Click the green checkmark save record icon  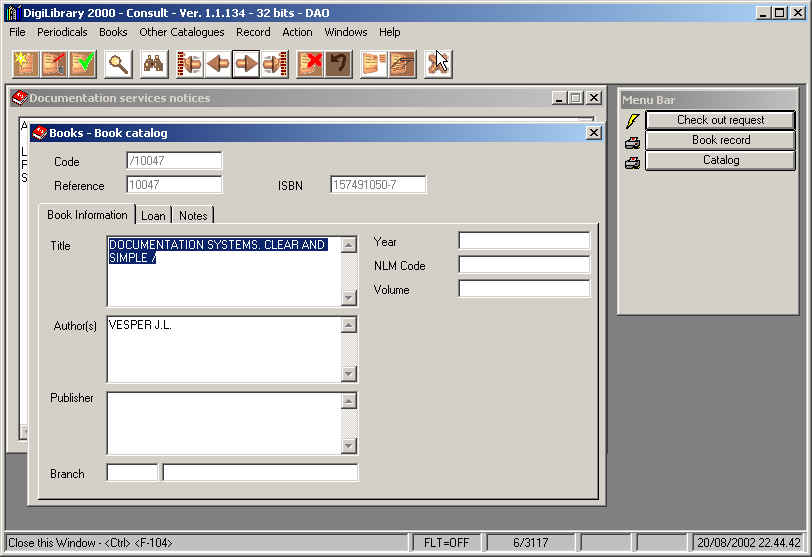click(82, 64)
